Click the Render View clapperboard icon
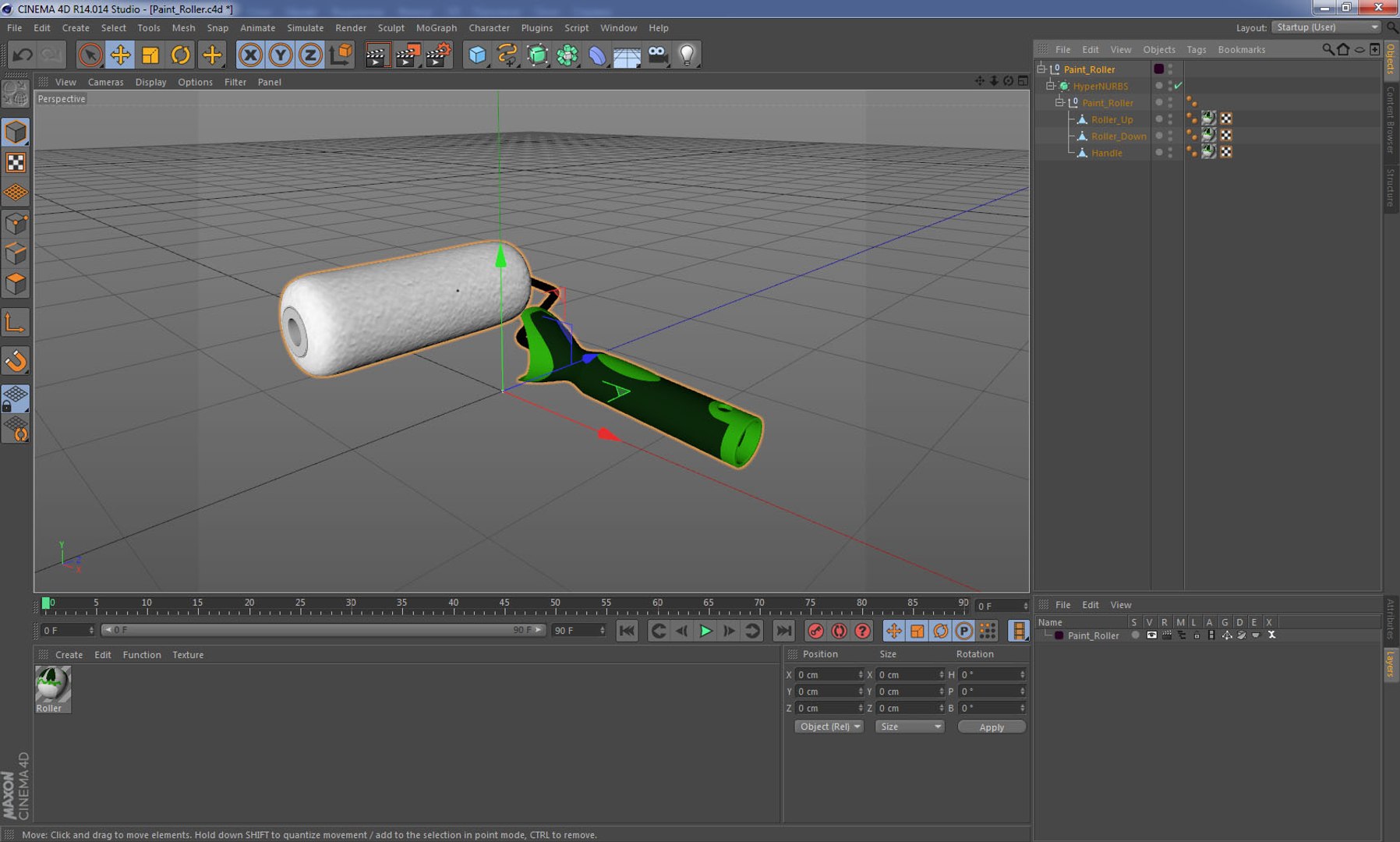The image size is (1400, 842). pos(377,55)
